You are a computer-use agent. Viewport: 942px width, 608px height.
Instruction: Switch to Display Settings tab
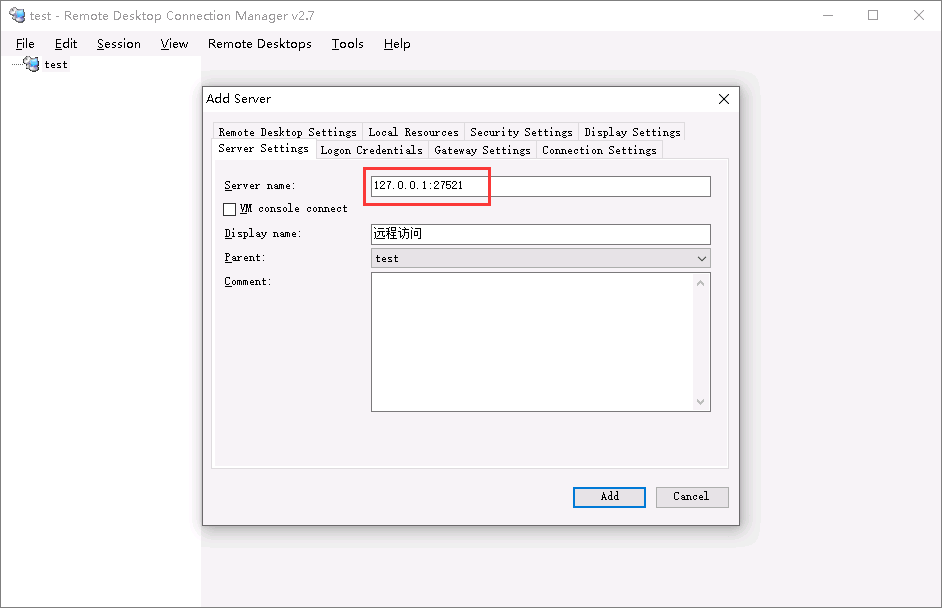(x=632, y=132)
